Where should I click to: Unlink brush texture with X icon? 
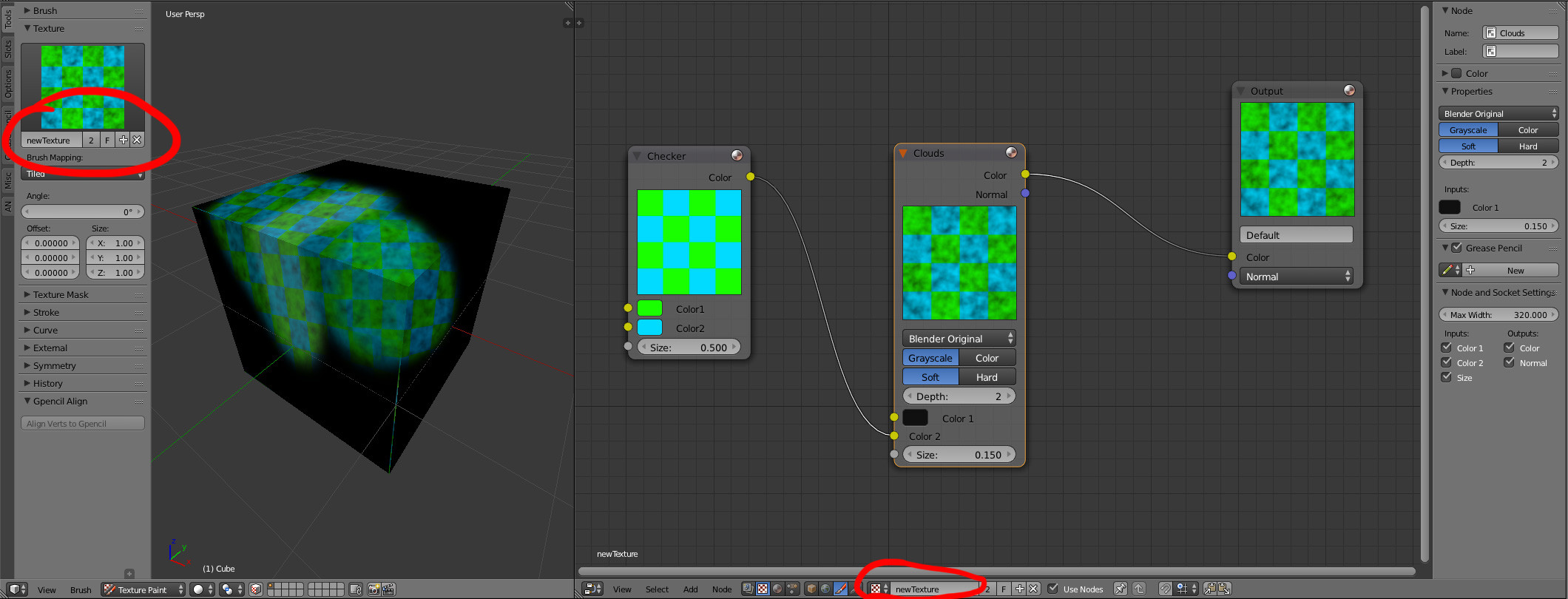tap(137, 139)
